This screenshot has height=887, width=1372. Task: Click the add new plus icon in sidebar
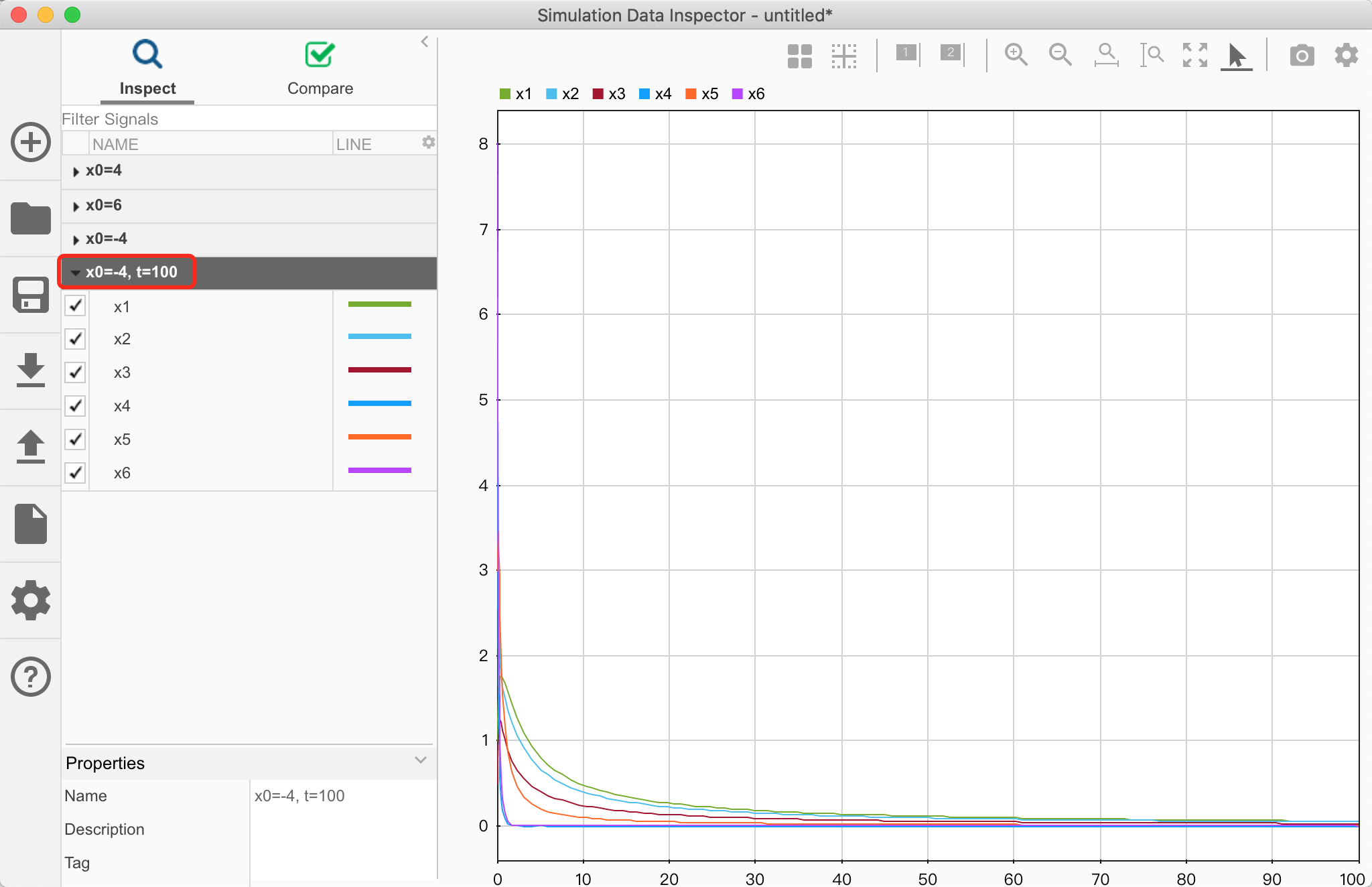31,142
